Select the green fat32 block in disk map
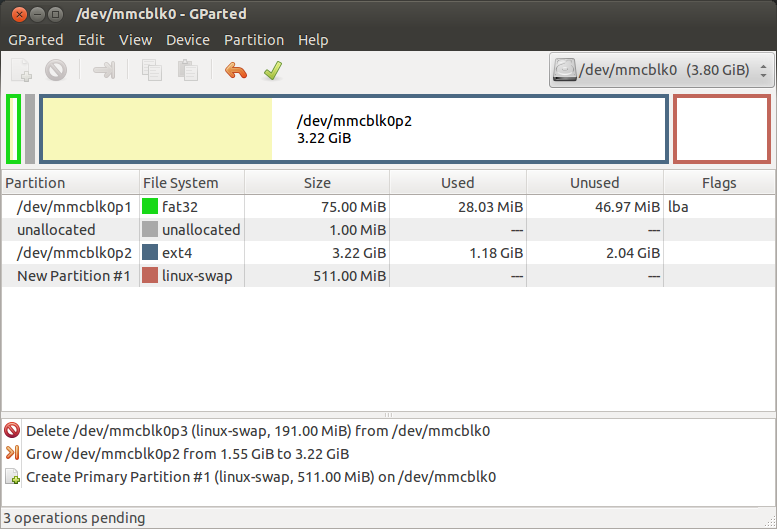Image resolution: width=777 pixels, height=529 pixels. pos(13,128)
